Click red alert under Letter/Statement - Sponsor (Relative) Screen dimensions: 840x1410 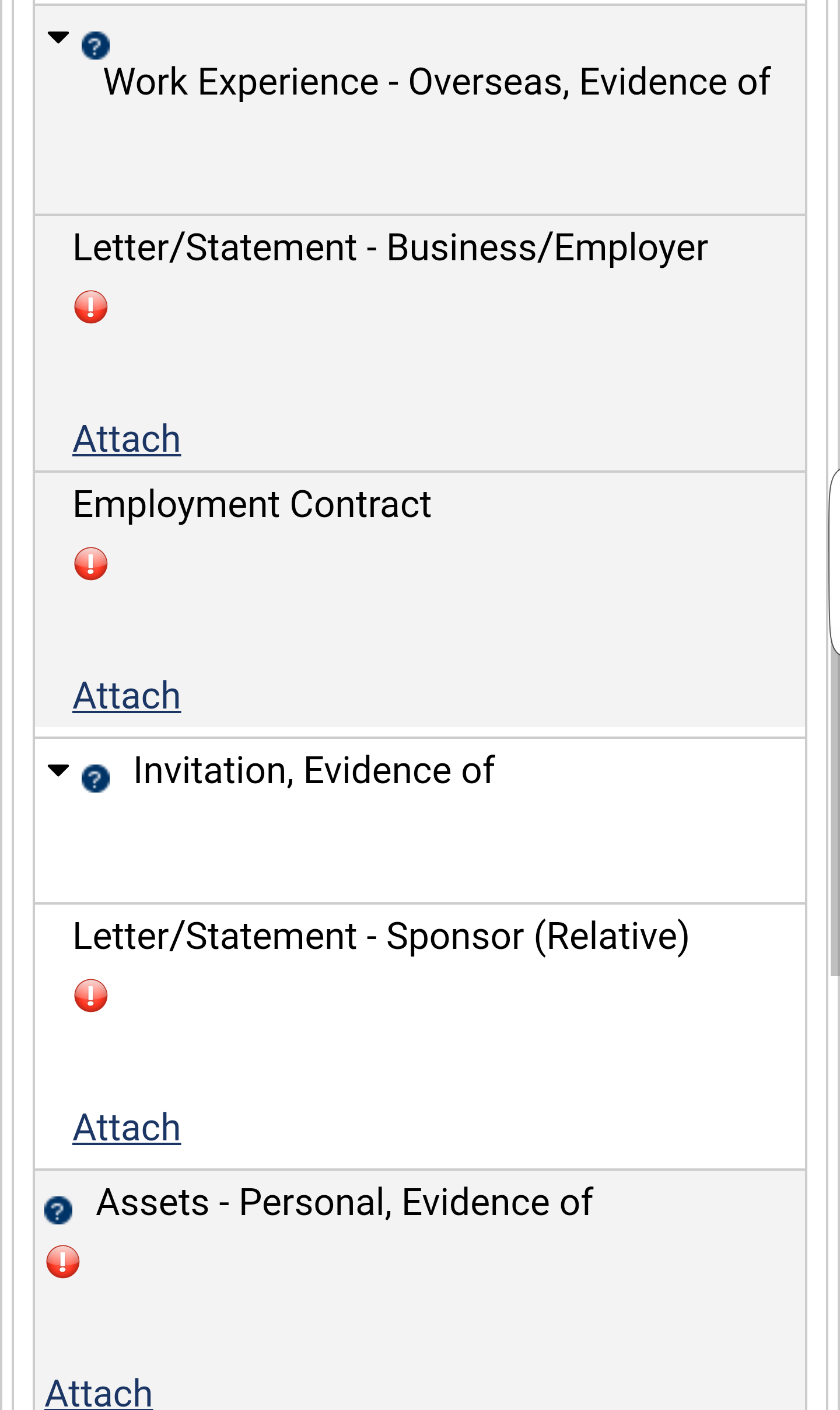[x=91, y=996]
